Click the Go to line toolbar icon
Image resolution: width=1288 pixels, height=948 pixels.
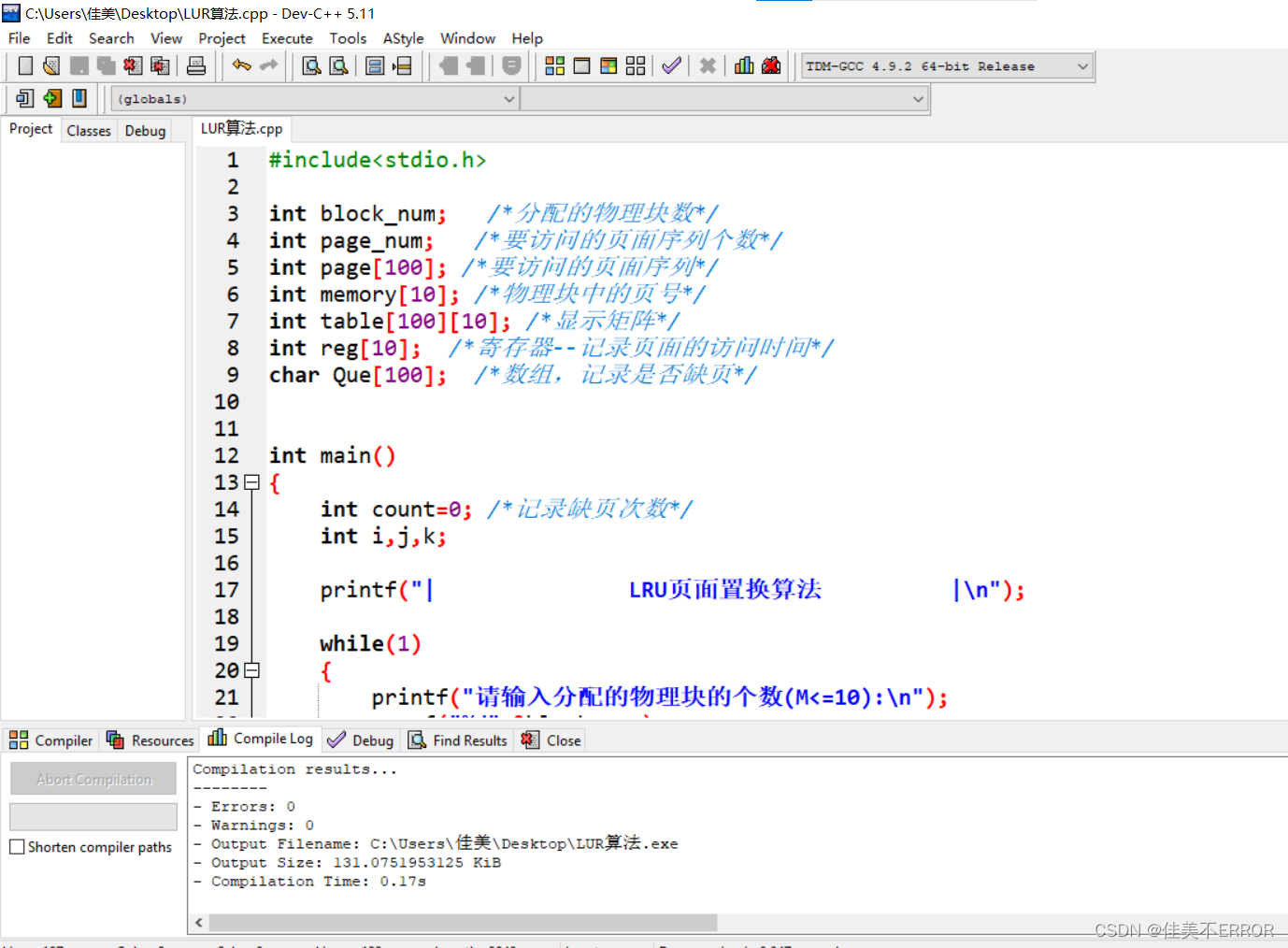(x=402, y=65)
